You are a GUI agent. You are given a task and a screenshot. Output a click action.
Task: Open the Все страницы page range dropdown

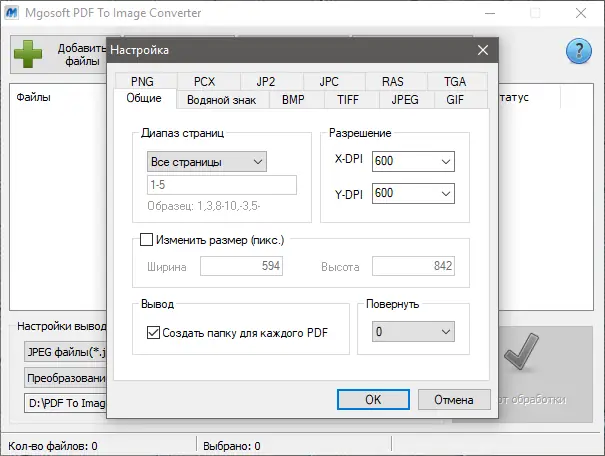point(207,162)
